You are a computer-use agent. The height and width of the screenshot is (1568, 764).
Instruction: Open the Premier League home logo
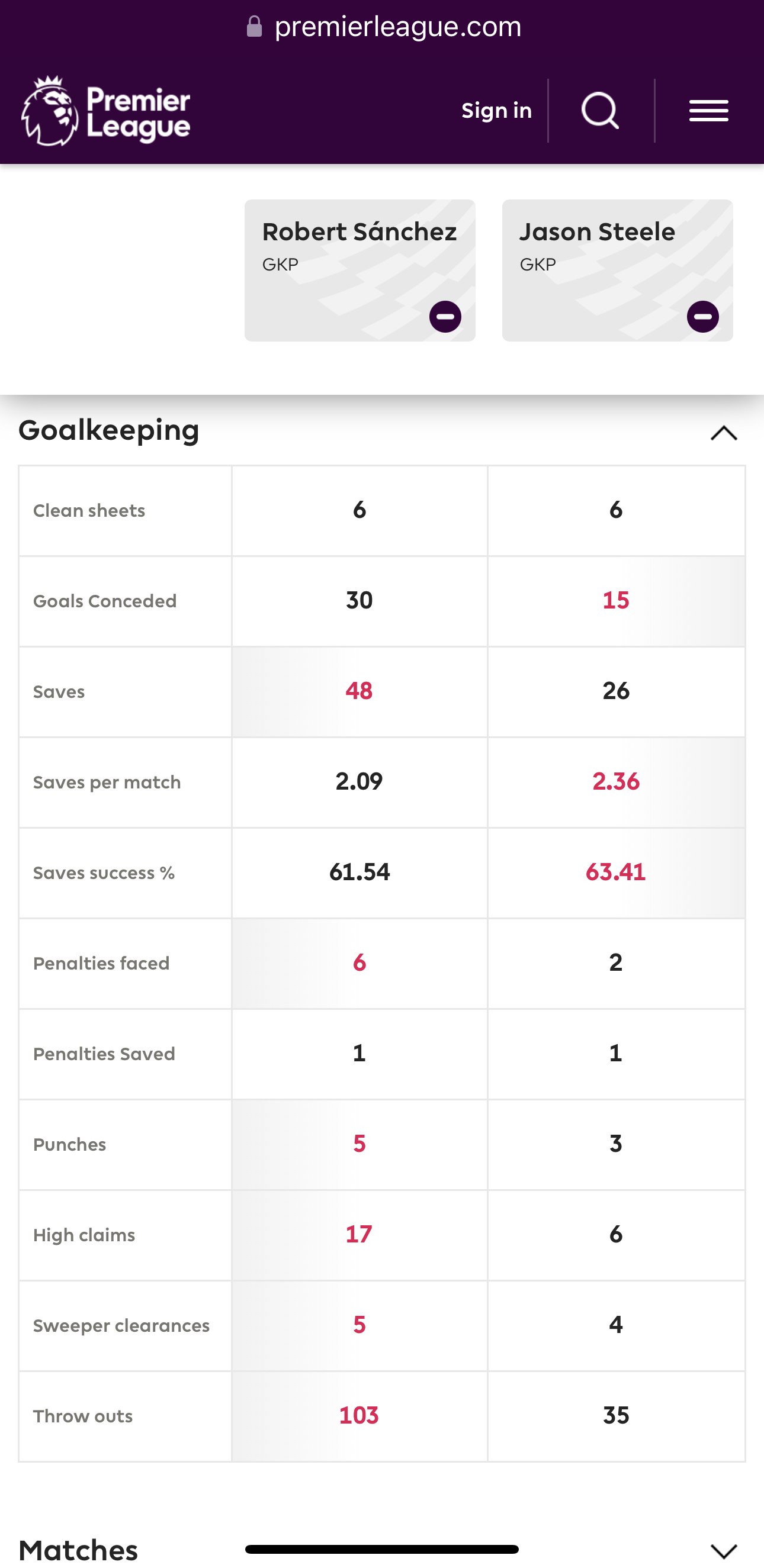(x=106, y=111)
